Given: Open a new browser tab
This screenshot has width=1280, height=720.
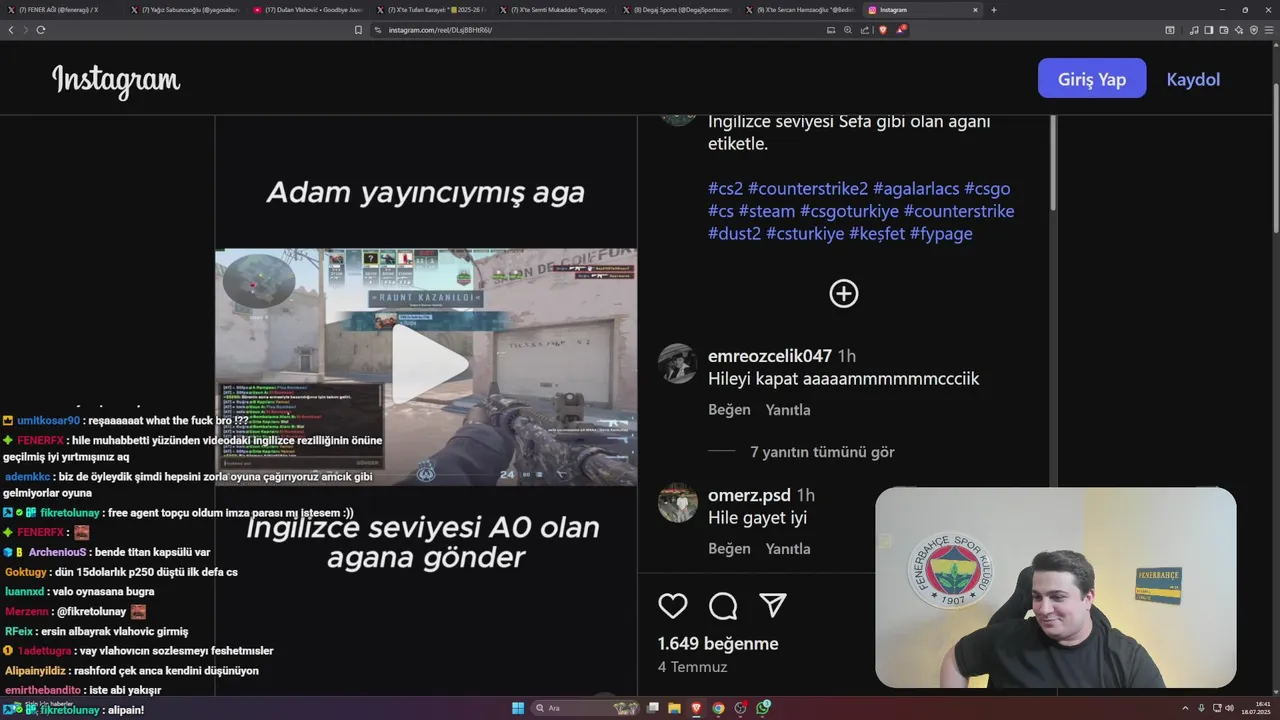Looking at the screenshot, I should point(993,10).
